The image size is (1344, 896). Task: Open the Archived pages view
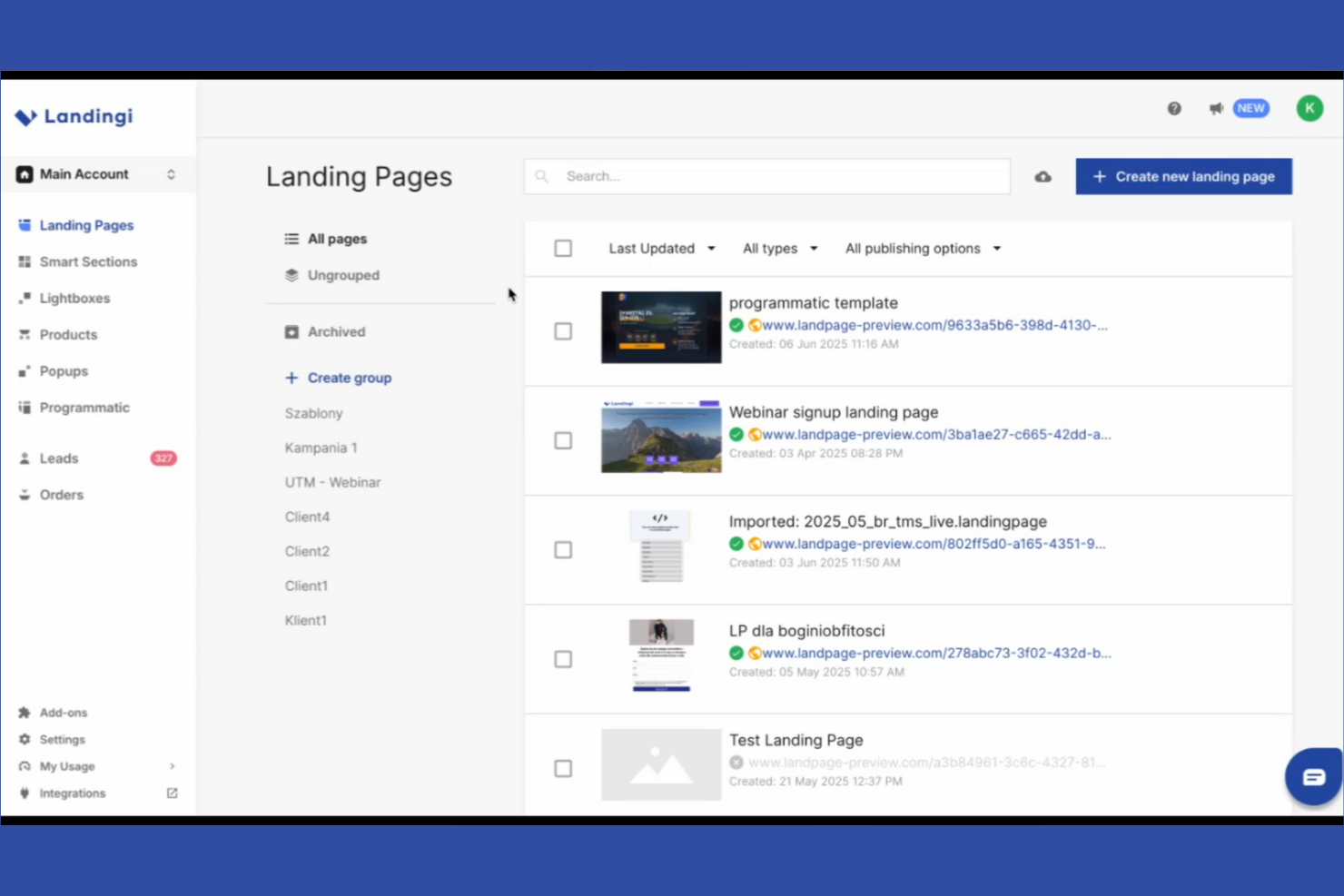coord(336,331)
